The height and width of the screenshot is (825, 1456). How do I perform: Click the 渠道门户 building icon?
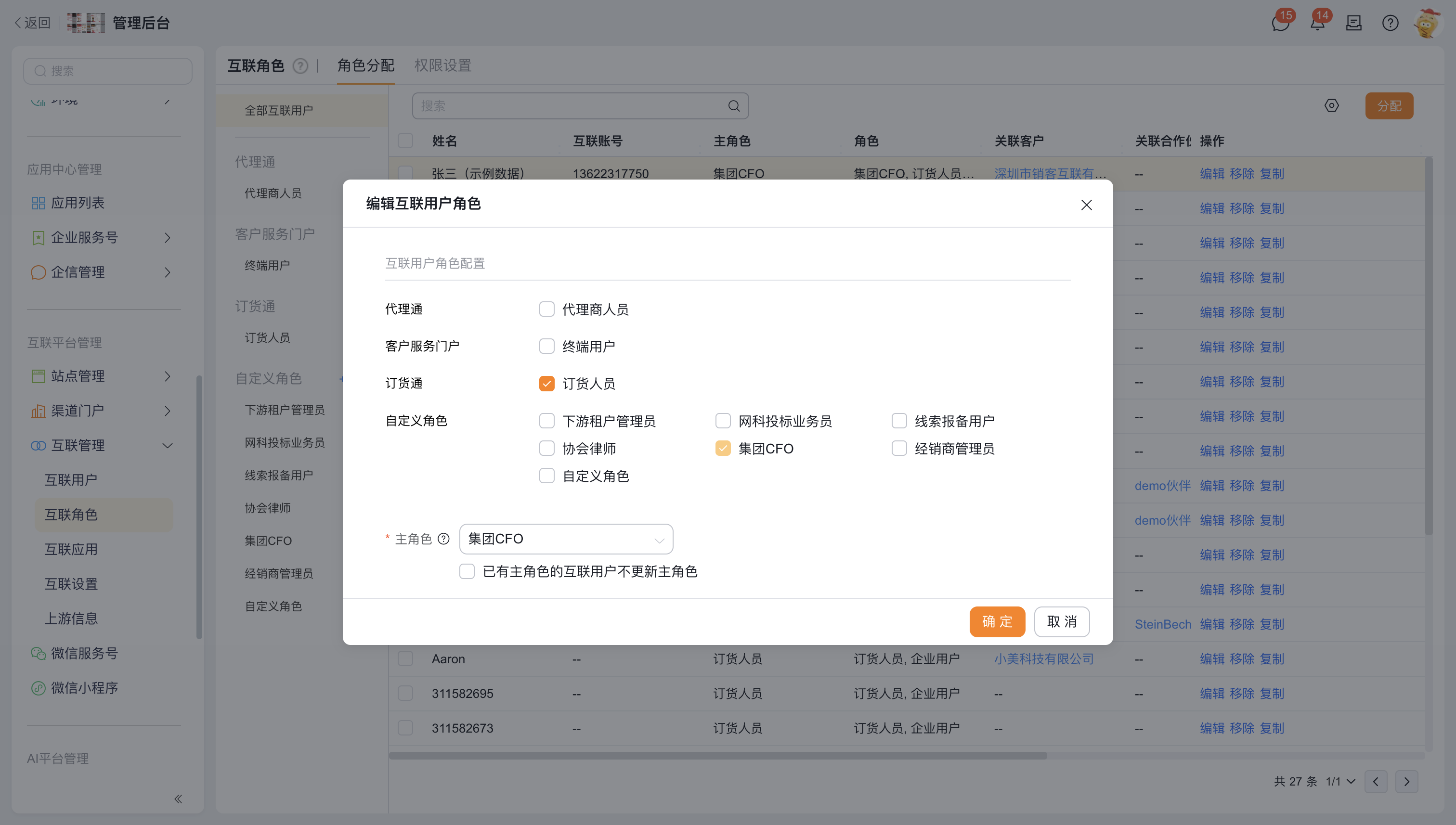click(x=38, y=411)
